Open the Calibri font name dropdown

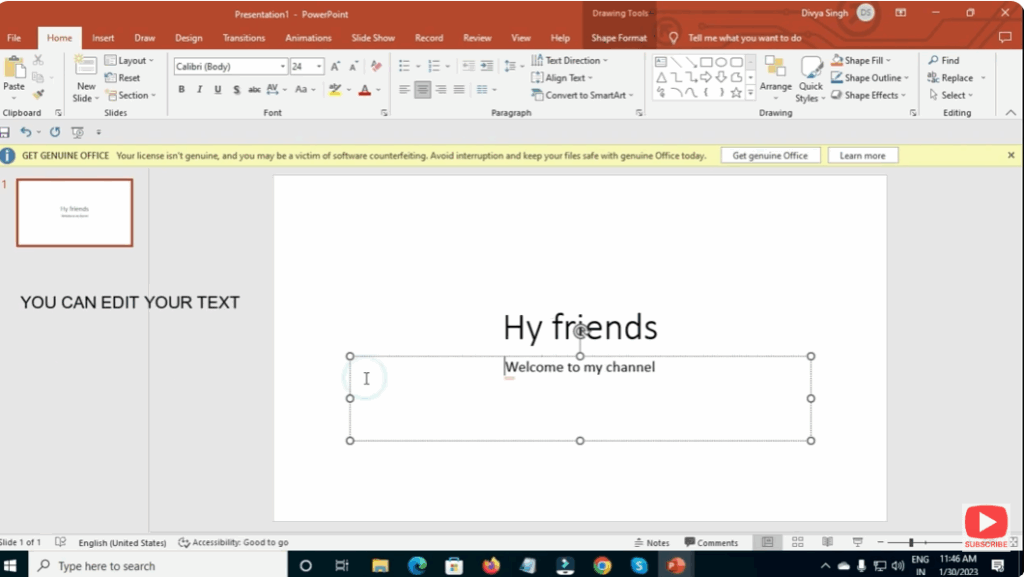click(283, 66)
